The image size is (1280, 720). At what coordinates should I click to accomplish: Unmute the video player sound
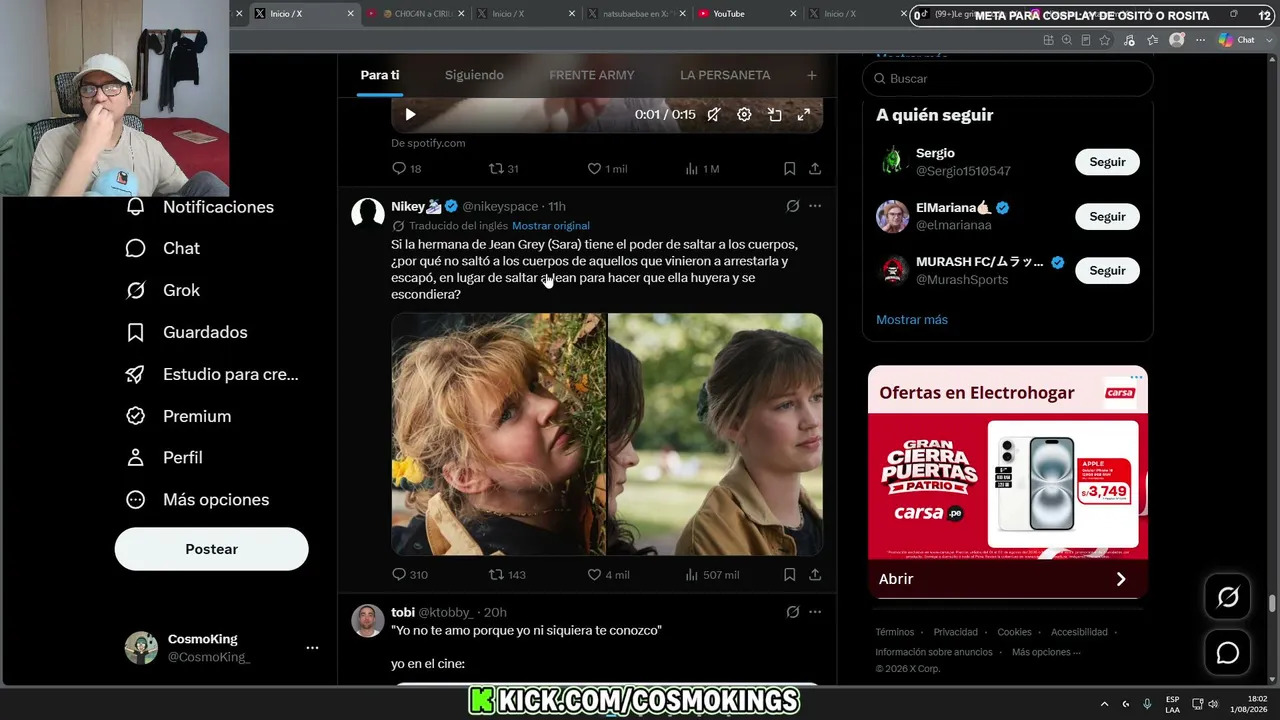pyautogui.click(x=714, y=114)
